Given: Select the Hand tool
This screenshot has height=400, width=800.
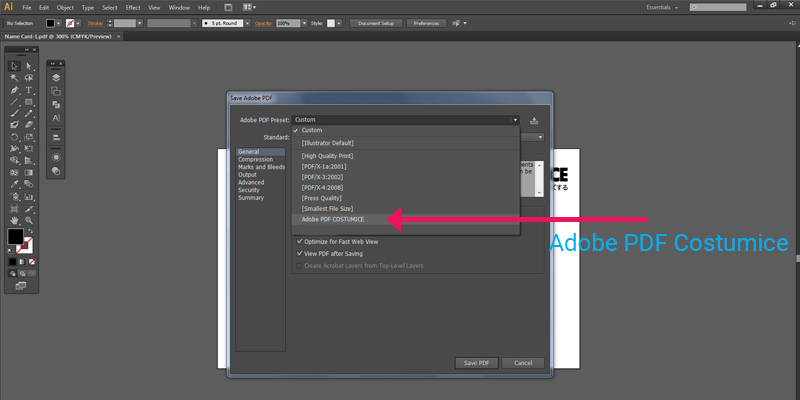Looking at the screenshot, I should click(x=14, y=220).
